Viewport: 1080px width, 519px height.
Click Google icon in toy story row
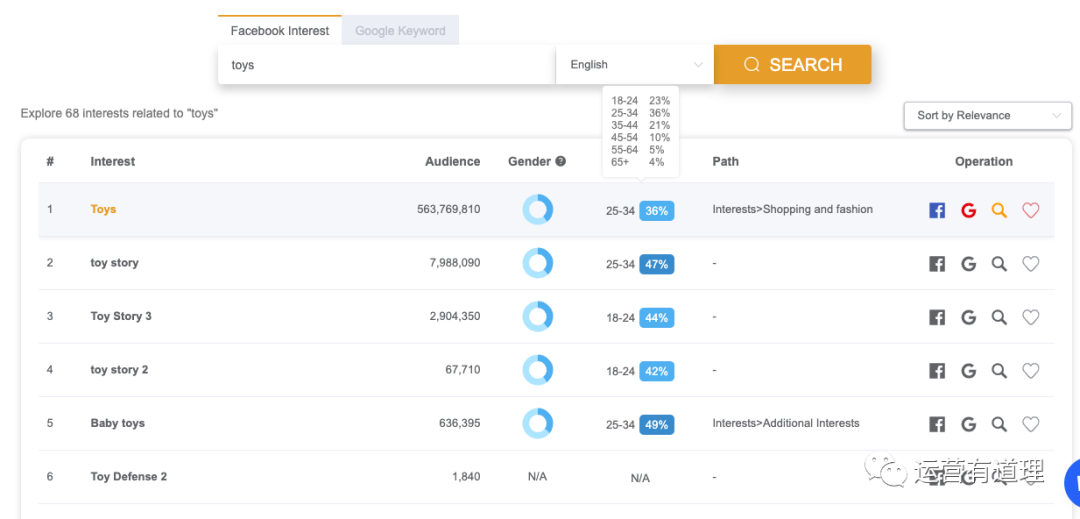(x=968, y=264)
